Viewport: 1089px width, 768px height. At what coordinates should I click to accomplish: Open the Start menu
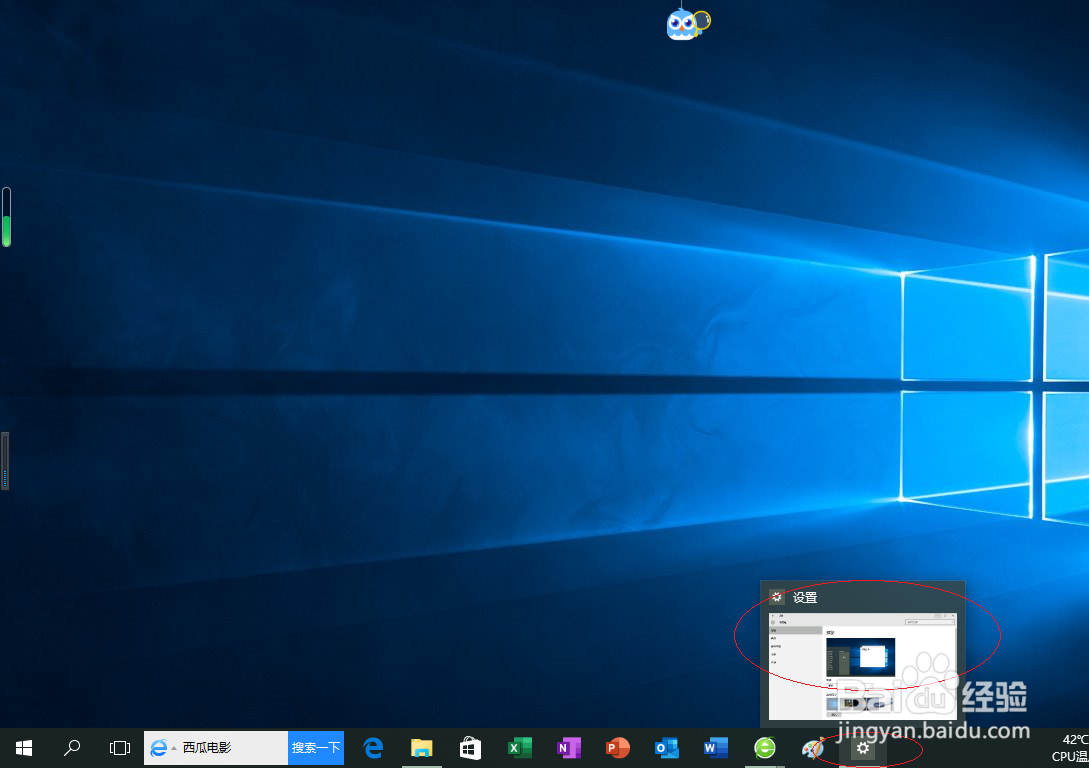23,747
